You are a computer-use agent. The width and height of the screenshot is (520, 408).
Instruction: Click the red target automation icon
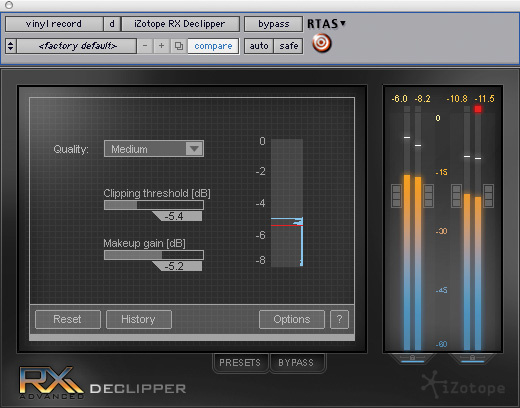click(x=322, y=43)
